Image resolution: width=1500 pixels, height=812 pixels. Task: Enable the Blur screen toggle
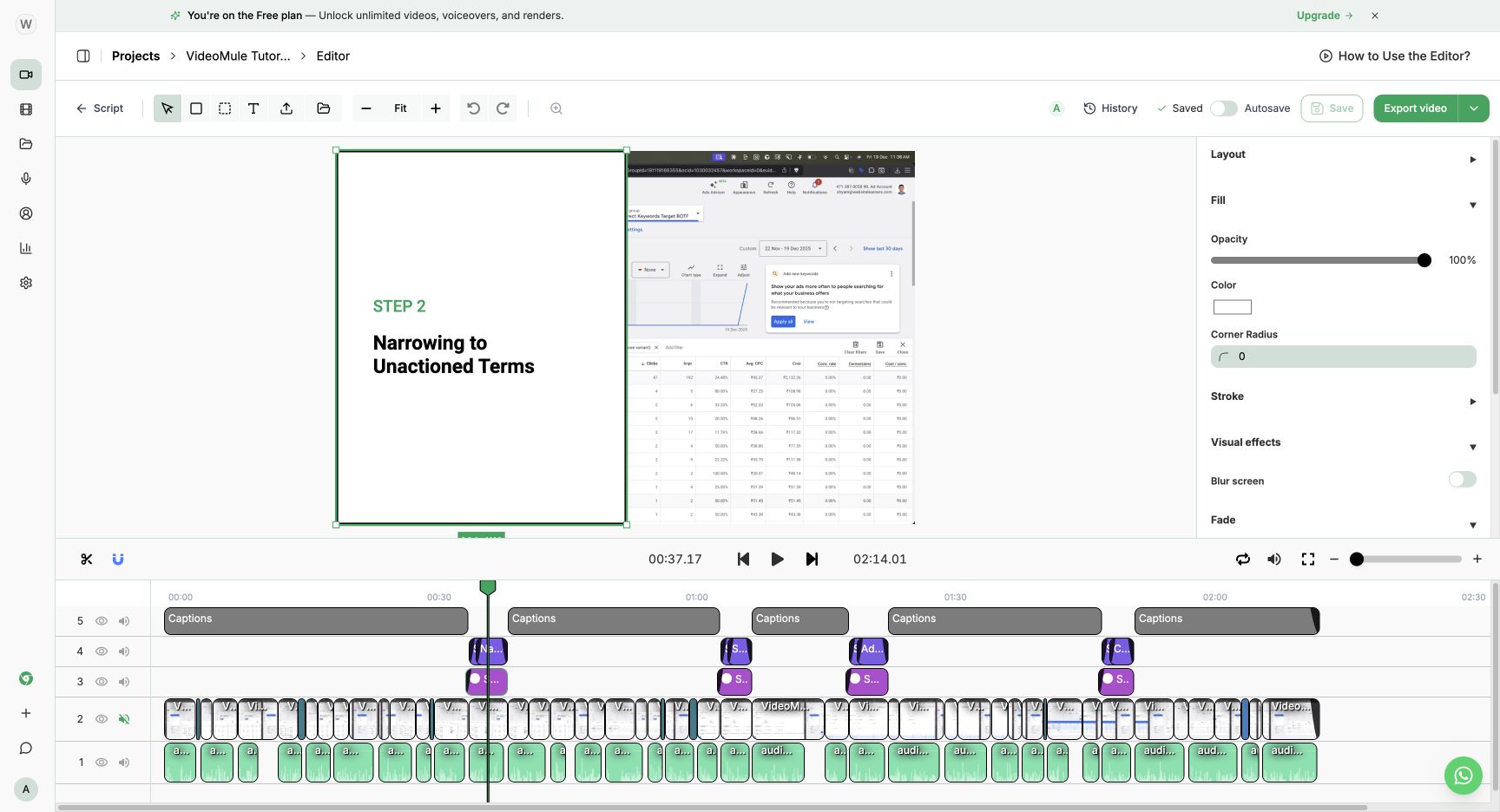pos(1462,480)
